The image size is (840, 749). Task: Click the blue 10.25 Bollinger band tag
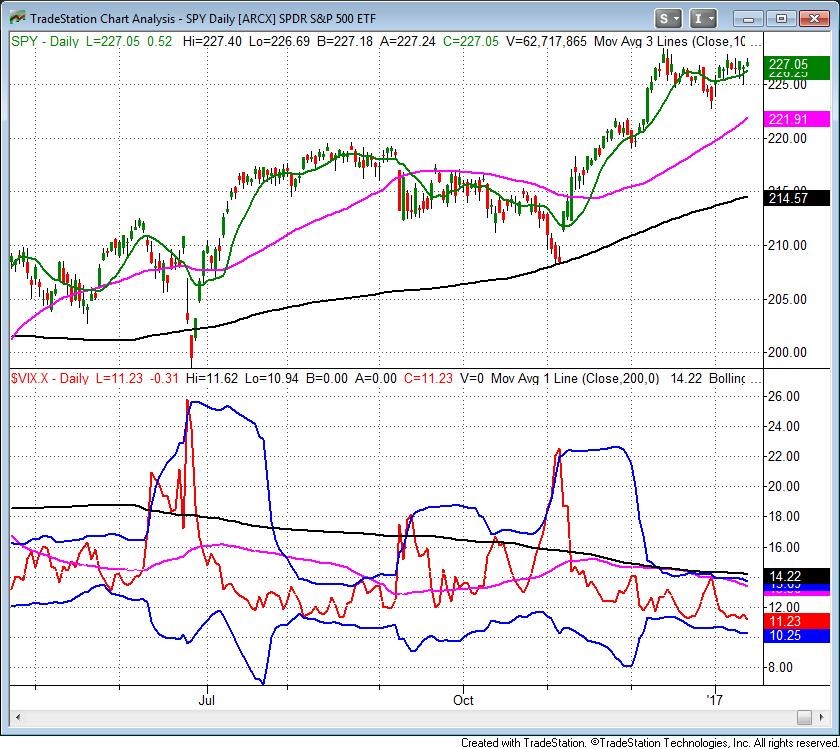point(796,636)
